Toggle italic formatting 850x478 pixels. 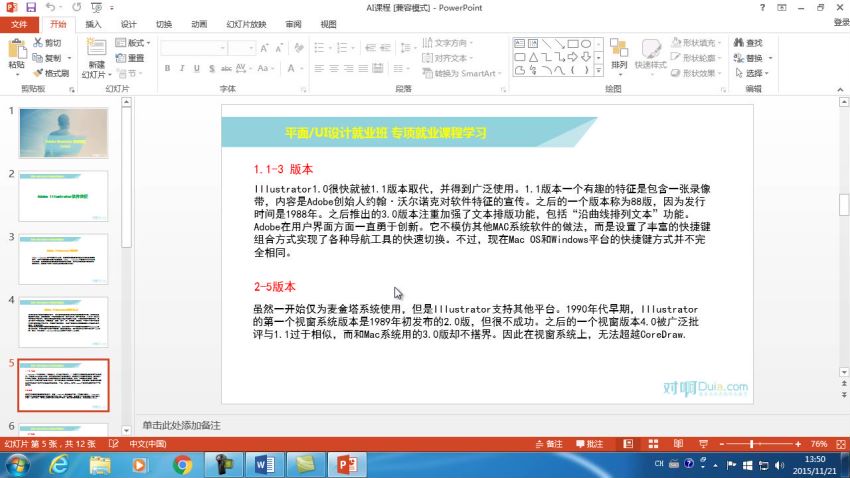coord(182,68)
